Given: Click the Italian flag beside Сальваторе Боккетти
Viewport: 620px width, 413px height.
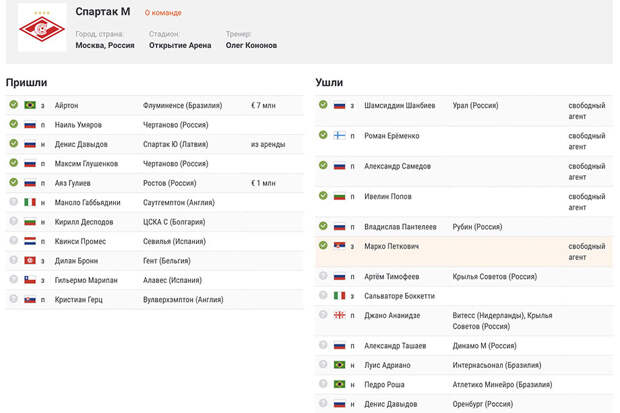Looking at the screenshot, I should click(x=340, y=296).
